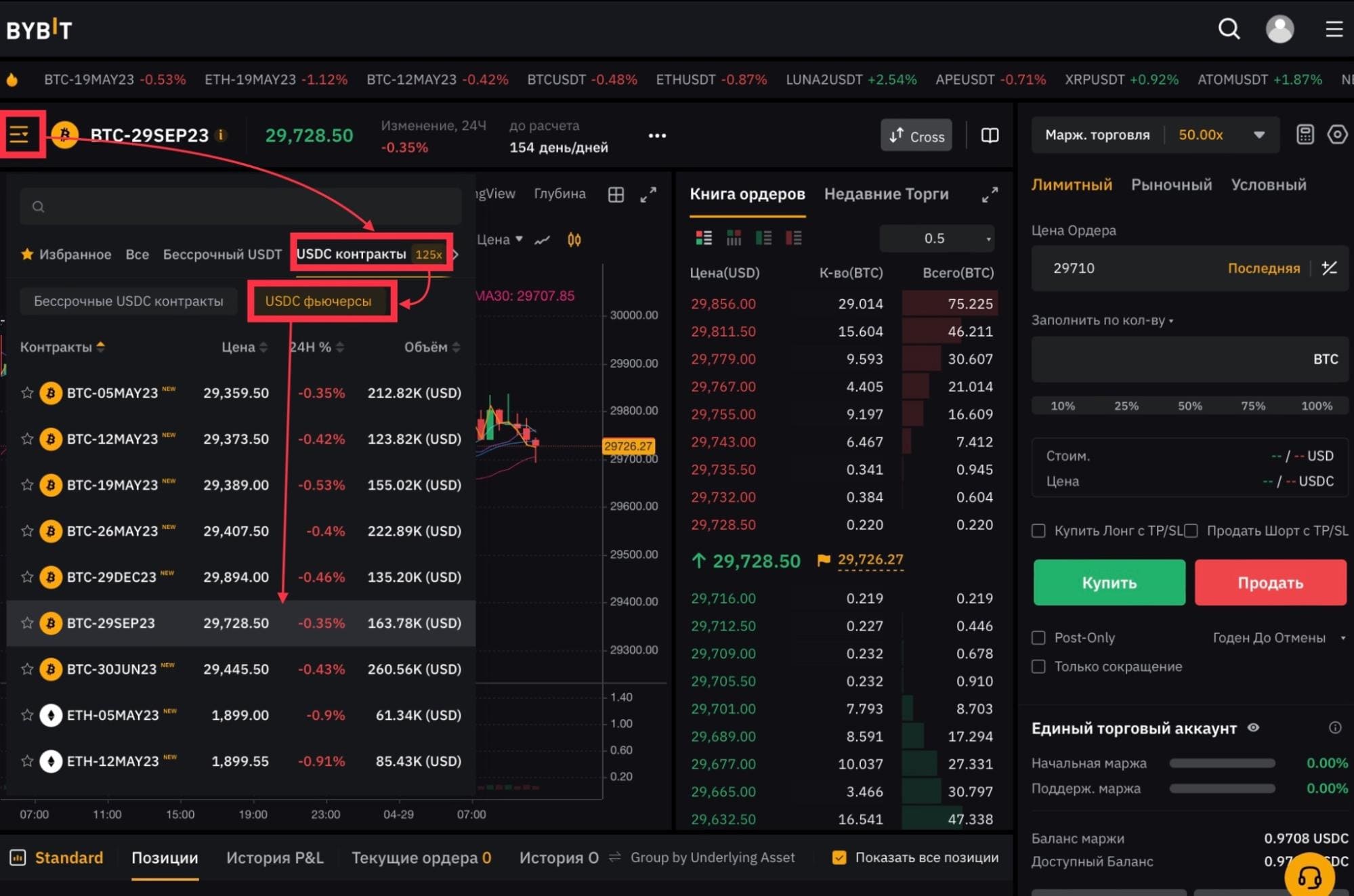Image resolution: width=1354 pixels, height=896 pixels.
Task: Set quantity slider to 75%
Action: point(1253,406)
